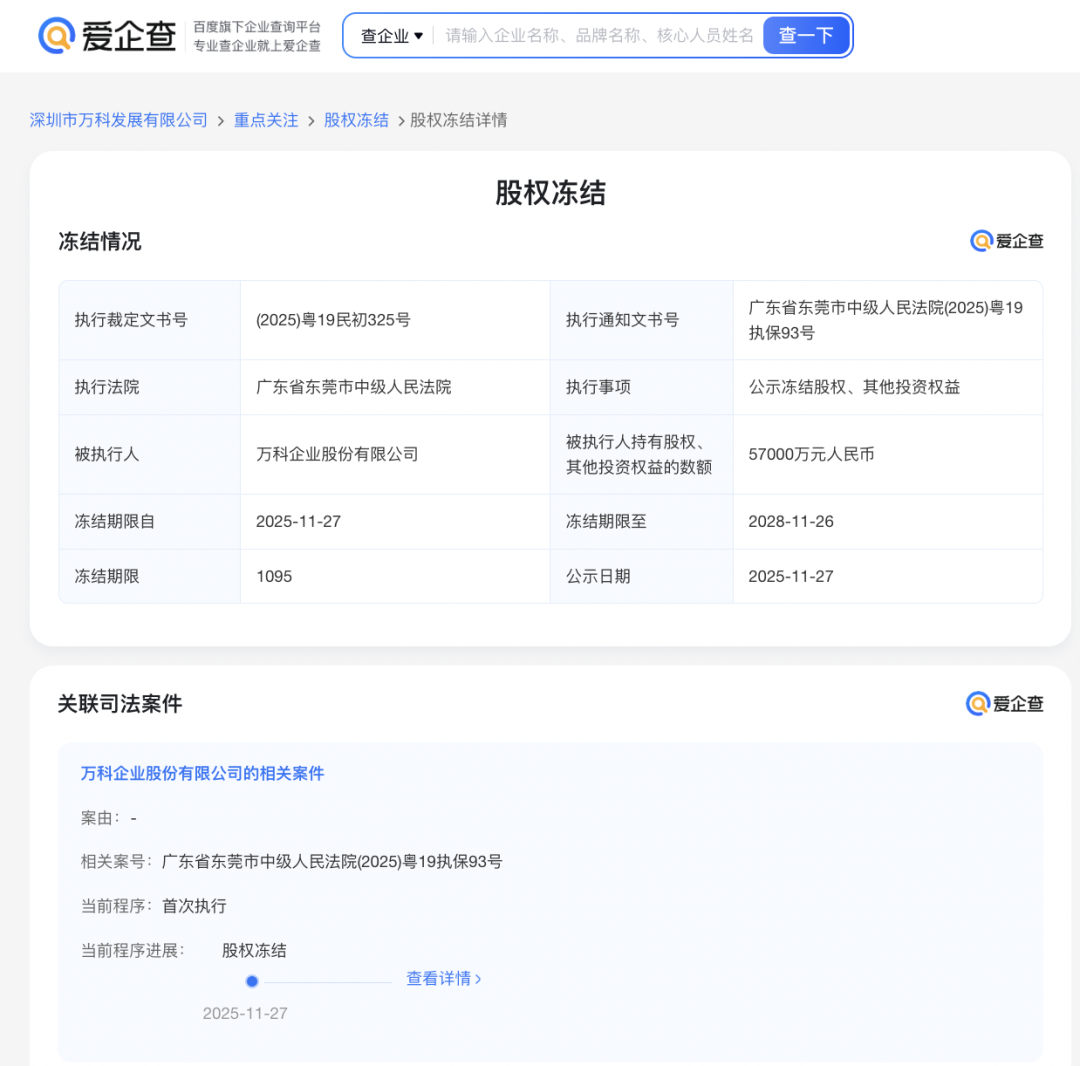Click 查看详情 in the case progress
This screenshot has width=1080, height=1066.
pos(443,979)
